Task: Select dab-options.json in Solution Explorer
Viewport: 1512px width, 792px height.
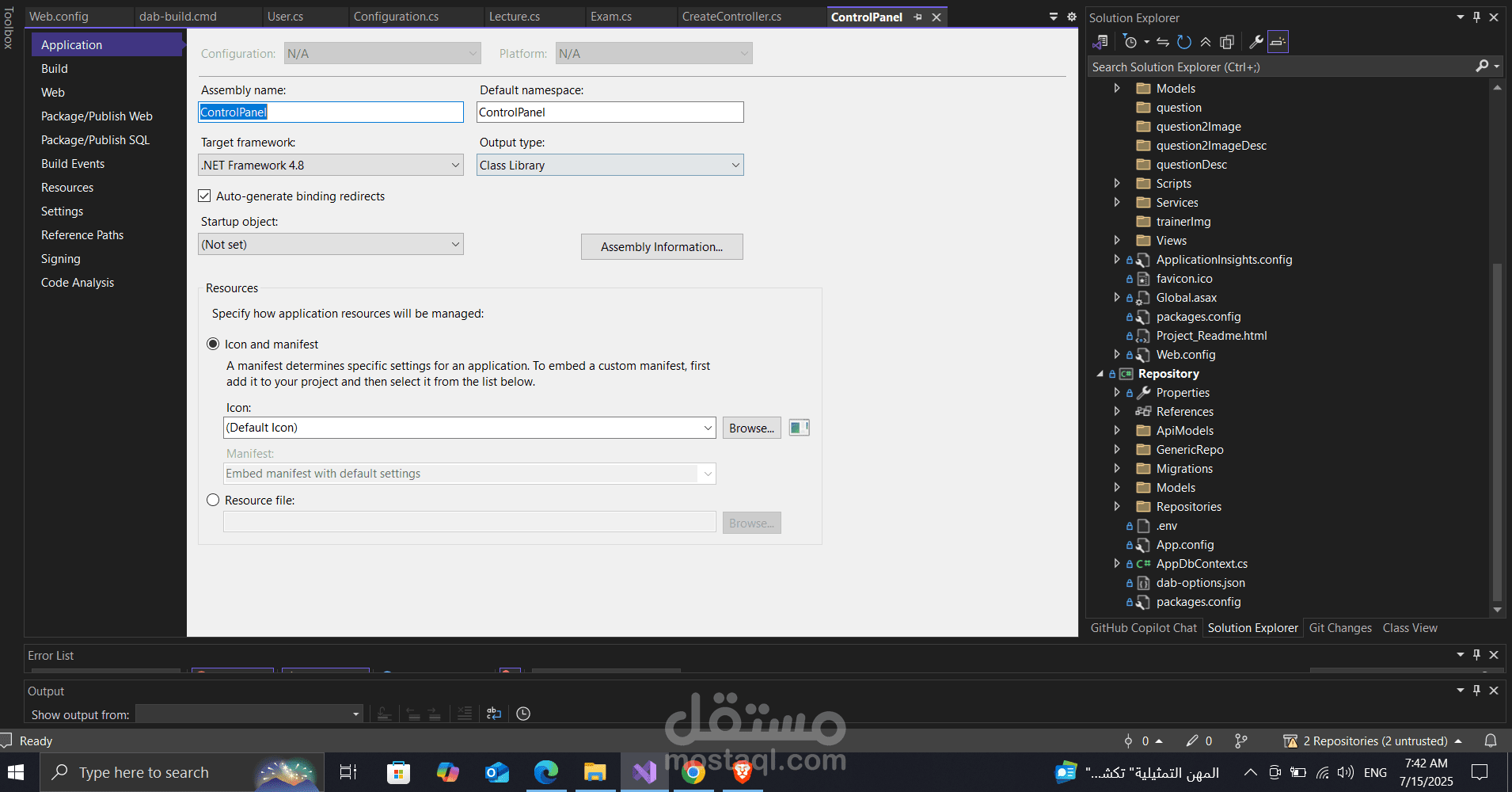Action: pyautogui.click(x=1200, y=582)
